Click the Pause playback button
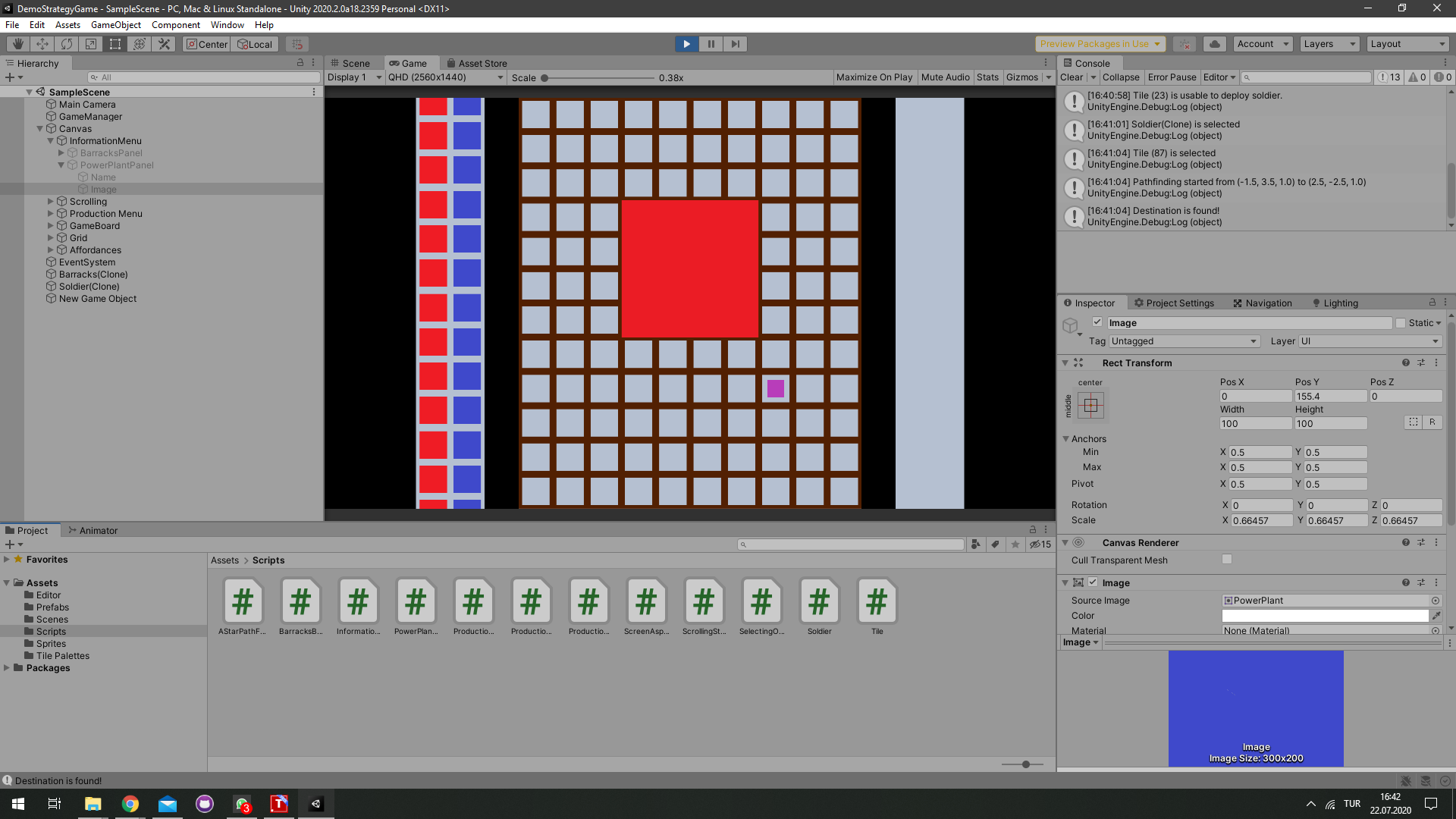Viewport: 1456px width, 819px height. click(711, 44)
